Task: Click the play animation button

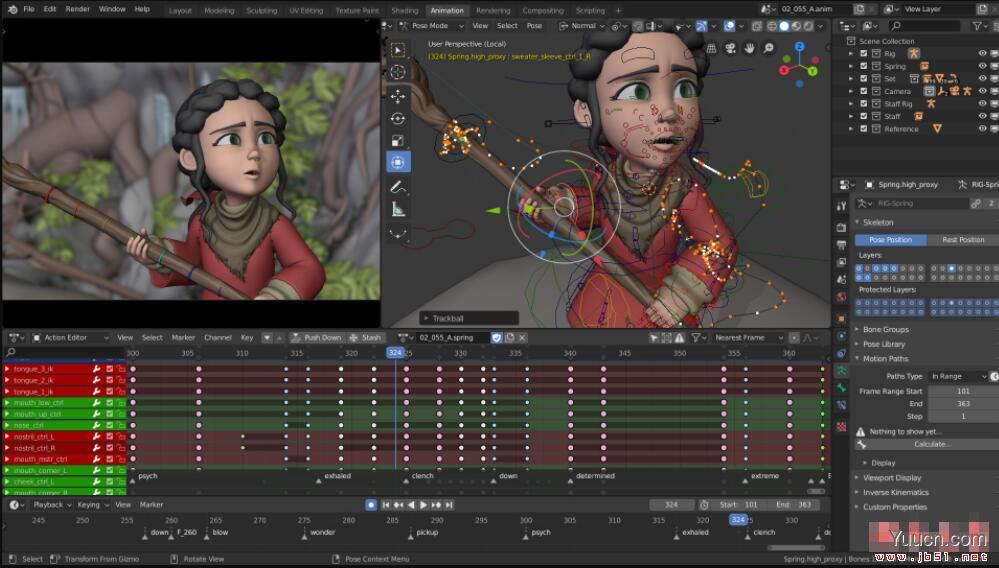Action: [423, 505]
